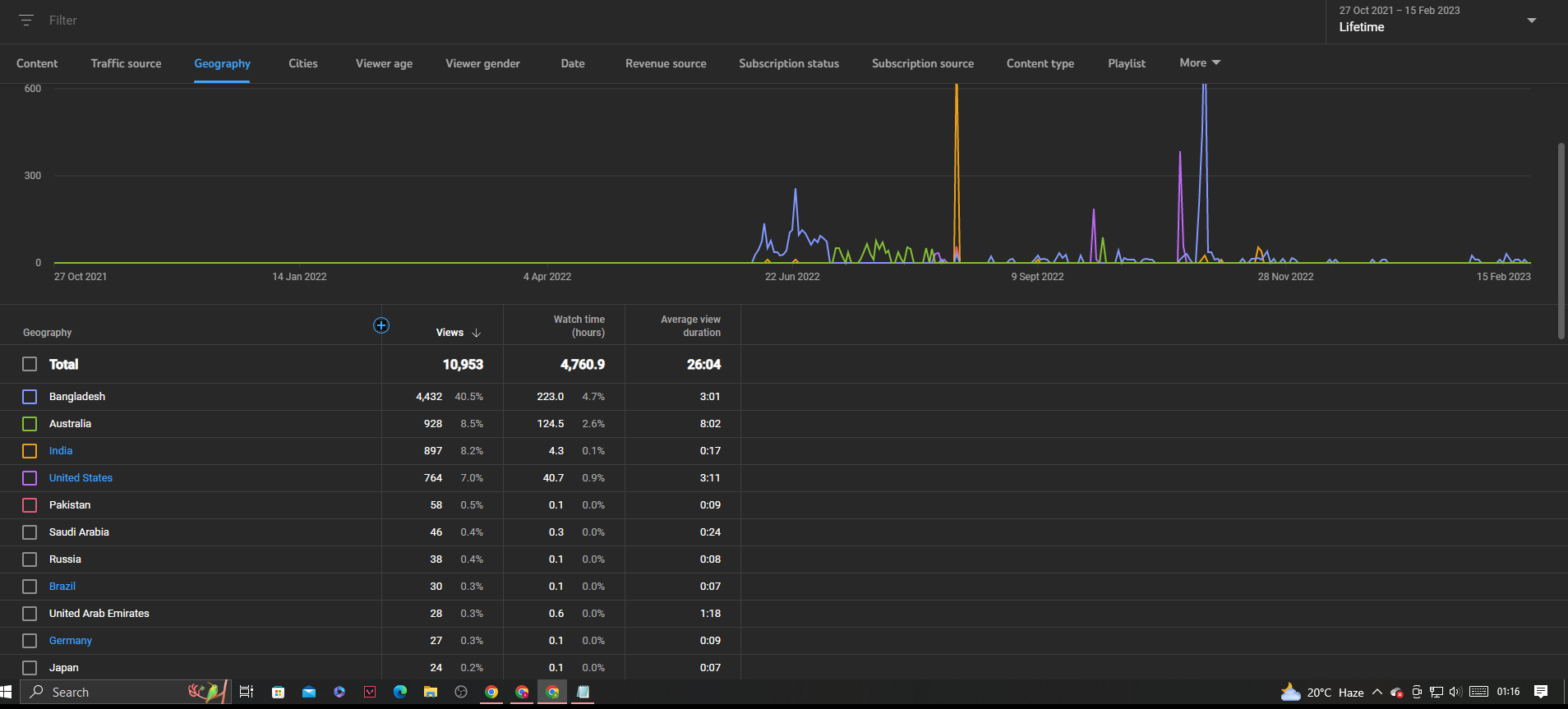This screenshot has width=1568, height=709.
Task: Launch Microsoft Store from the taskbar
Action: click(x=278, y=692)
